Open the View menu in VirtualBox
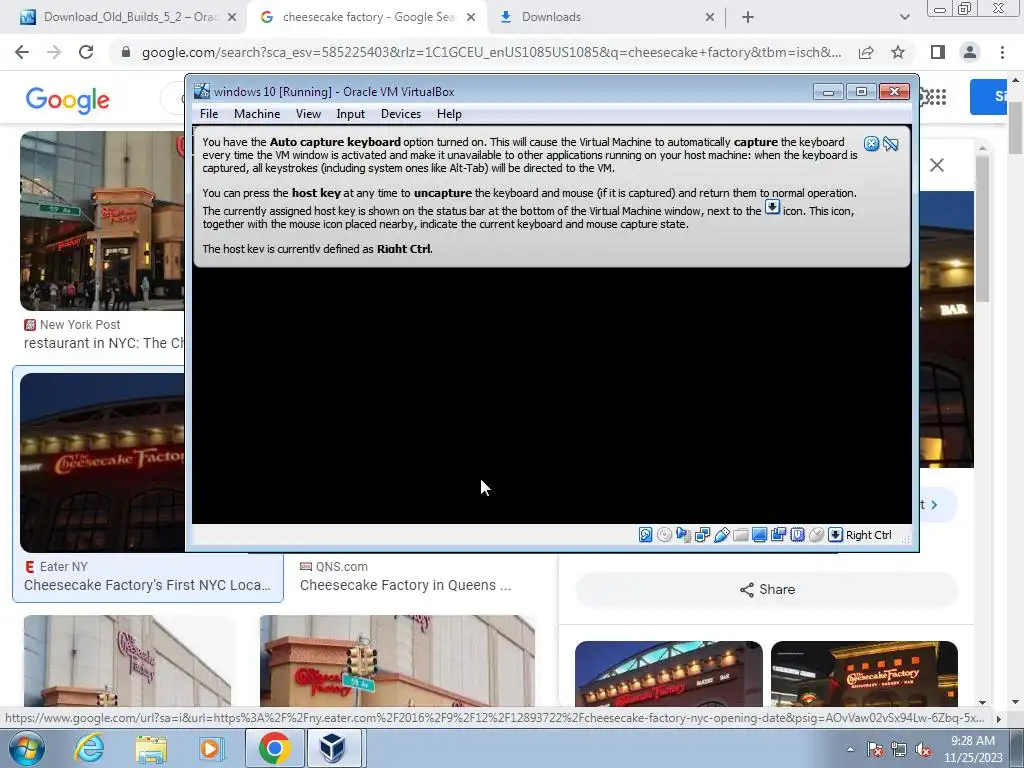Image resolution: width=1024 pixels, height=768 pixels. pyautogui.click(x=308, y=114)
